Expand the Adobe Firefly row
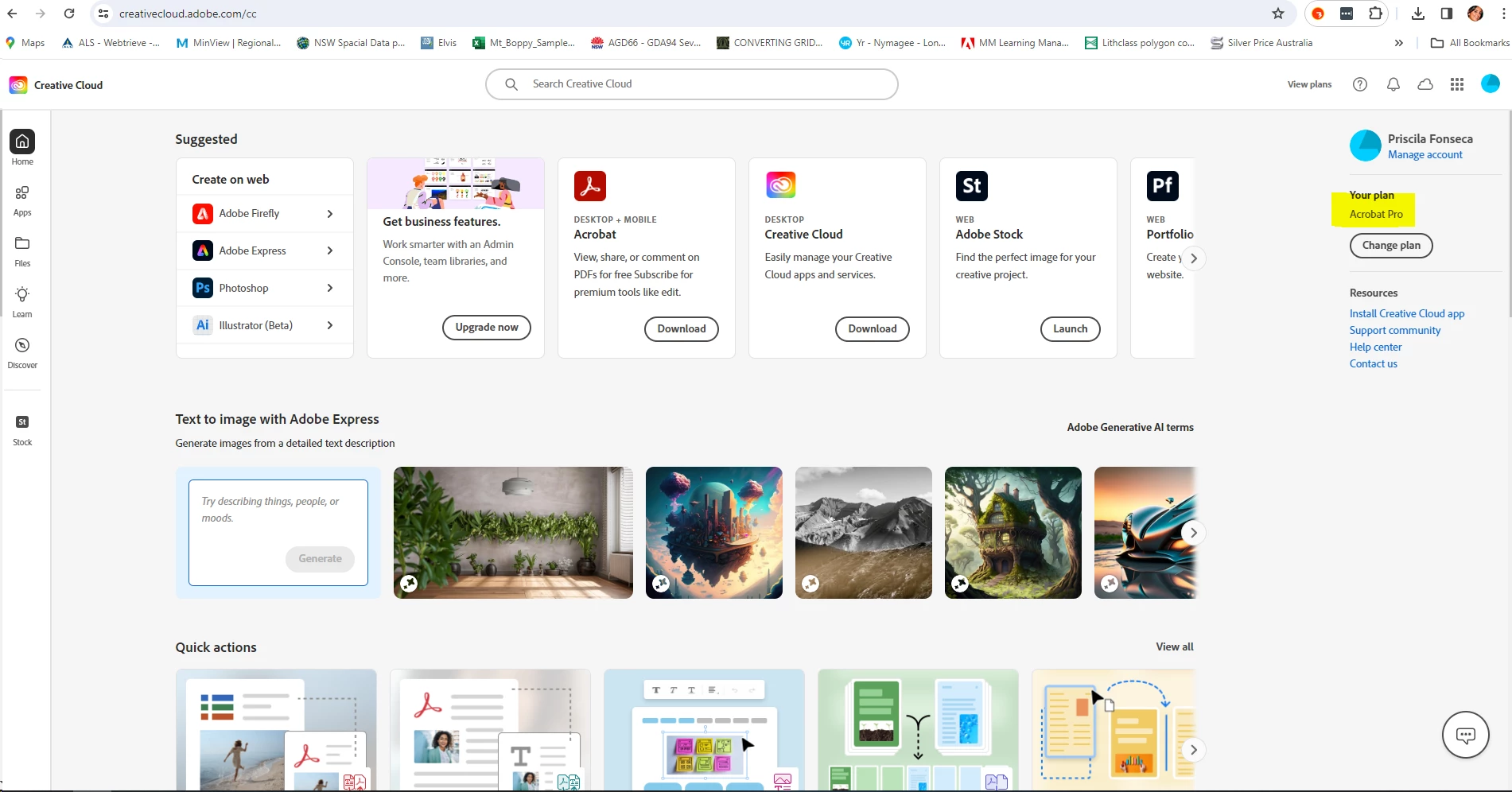The width and height of the screenshot is (1512, 792). (264, 214)
